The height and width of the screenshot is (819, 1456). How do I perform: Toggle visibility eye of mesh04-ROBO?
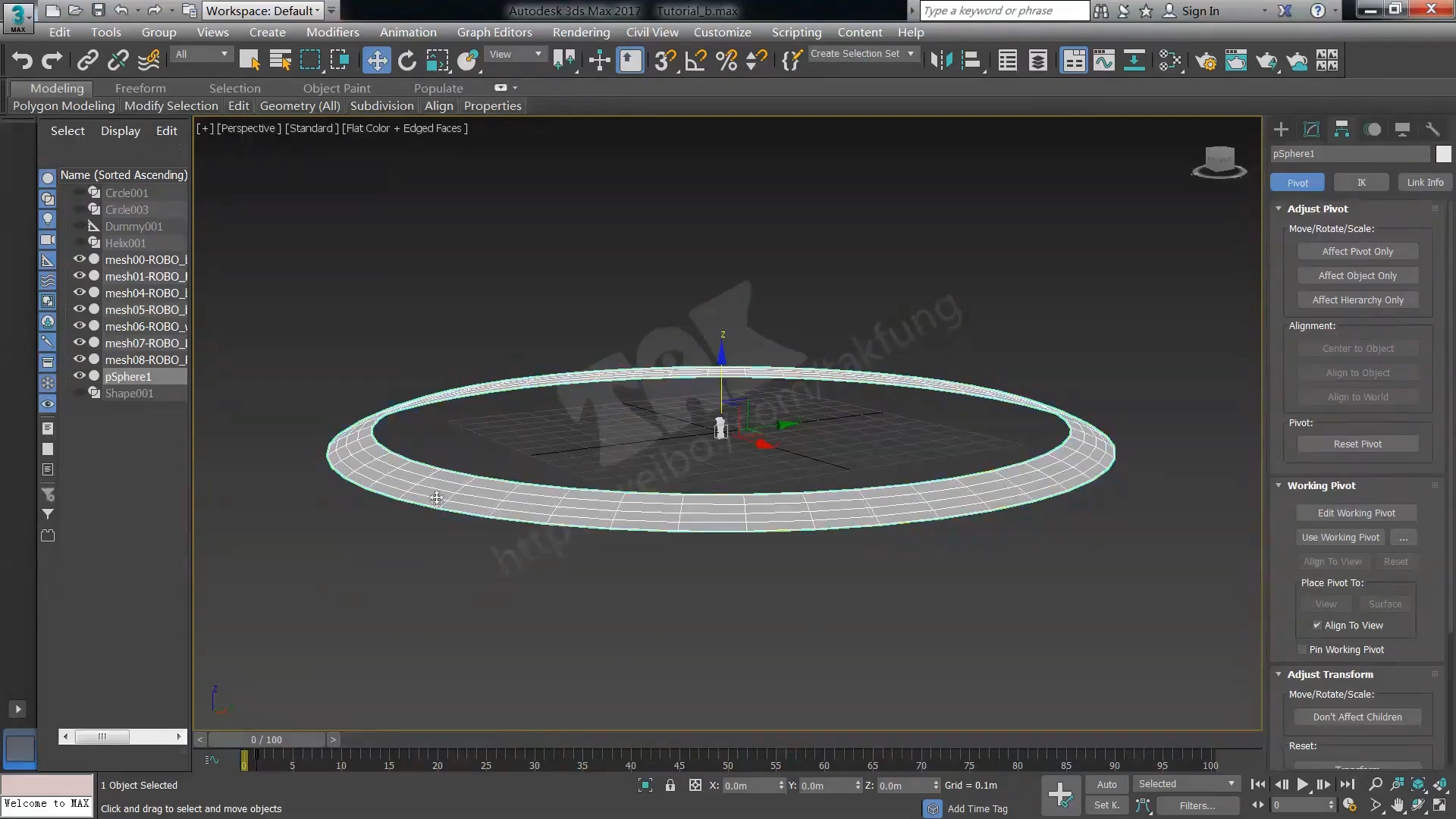pos(79,293)
